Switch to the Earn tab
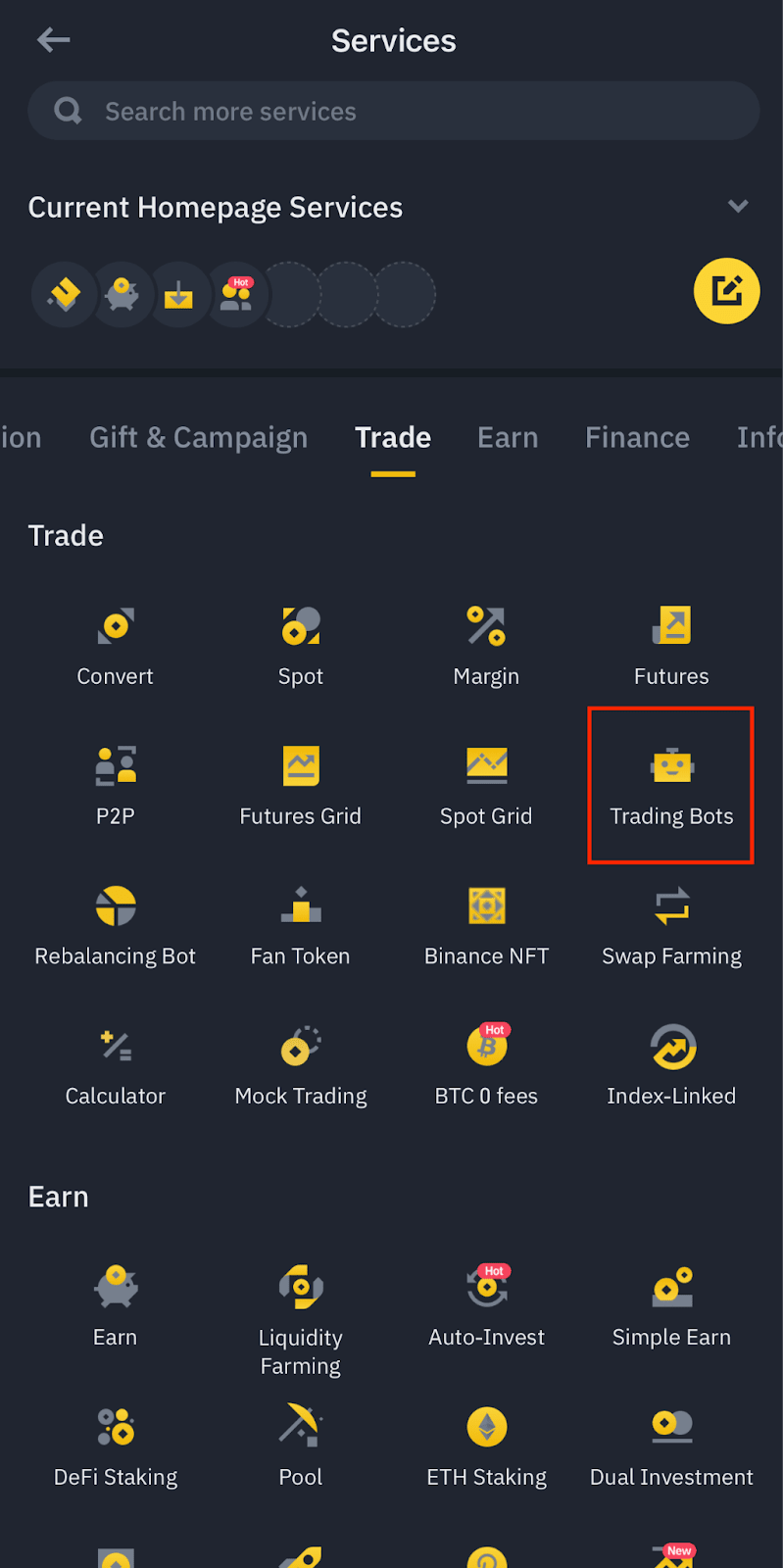The image size is (783, 1568). click(508, 437)
